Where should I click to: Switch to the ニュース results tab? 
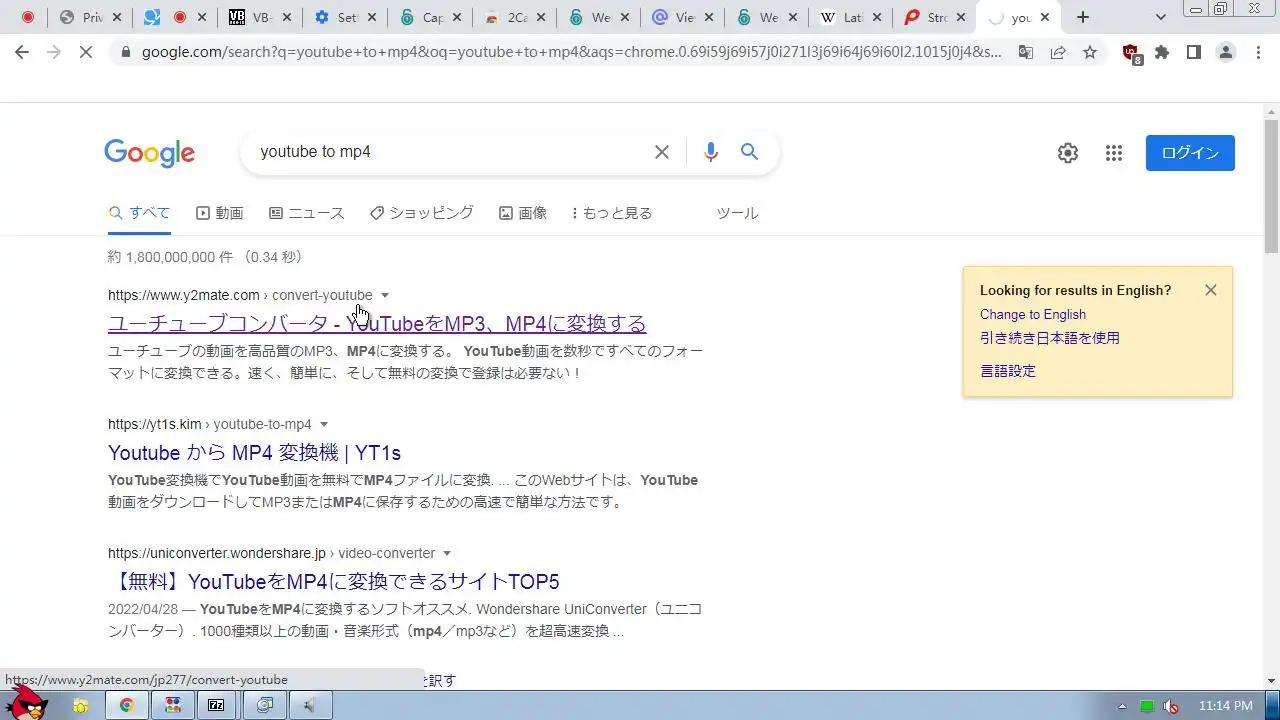[307, 213]
